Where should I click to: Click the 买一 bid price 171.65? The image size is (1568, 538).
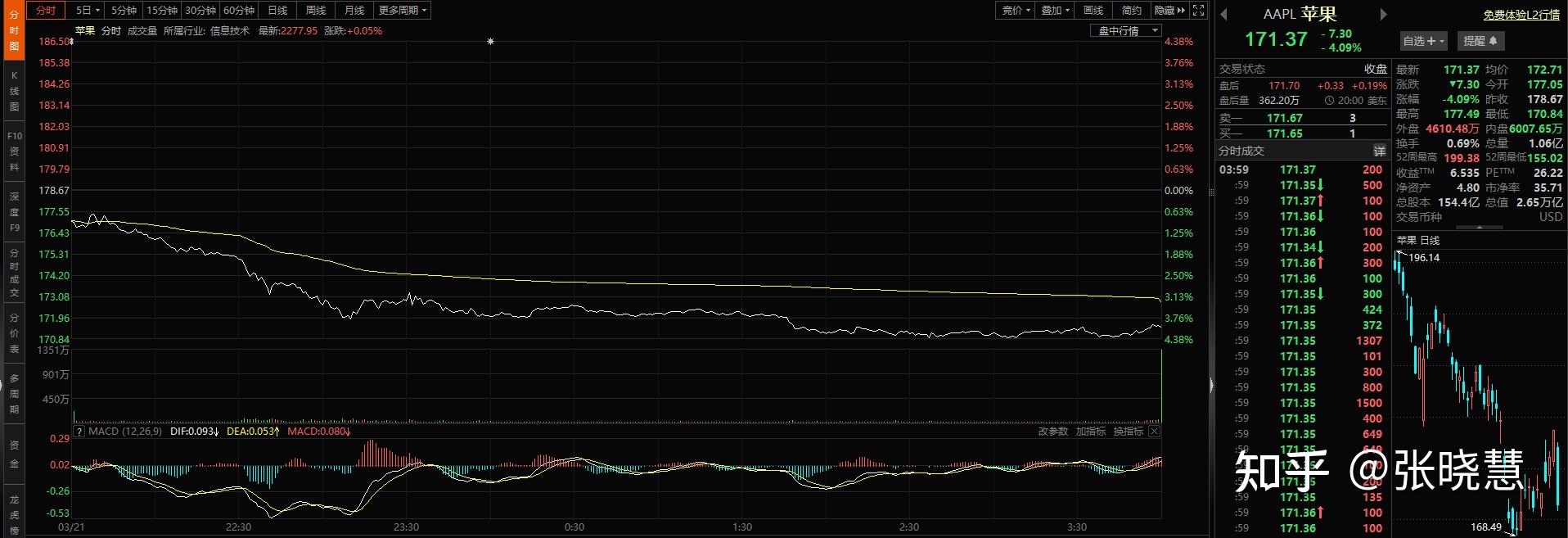tap(1284, 133)
